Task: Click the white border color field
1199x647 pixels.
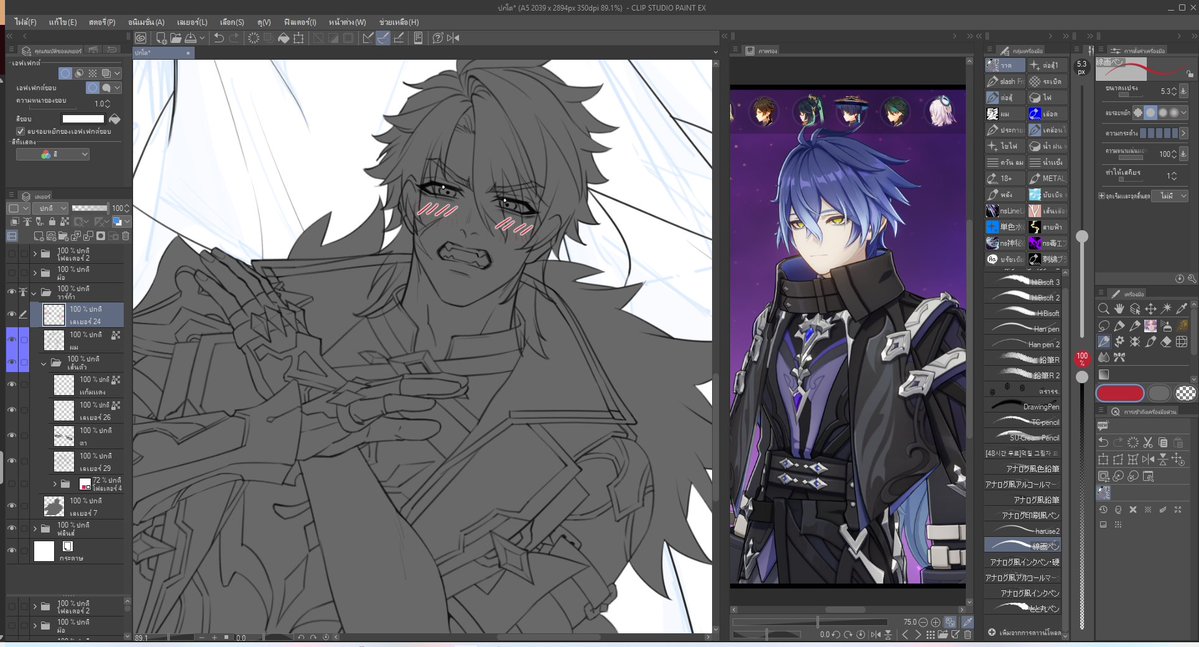Action: click(83, 119)
